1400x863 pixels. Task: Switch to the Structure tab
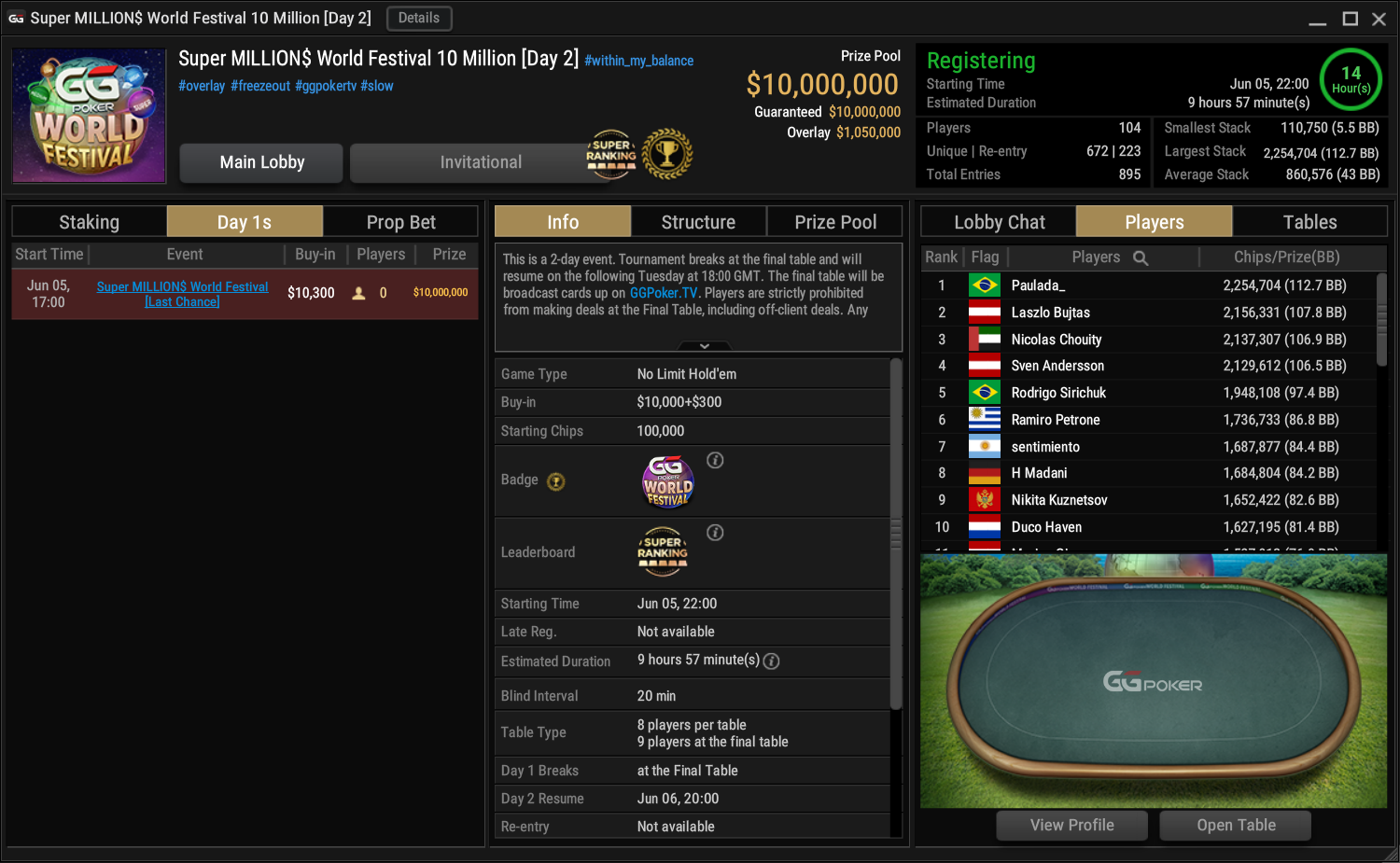(x=698, y=222)
